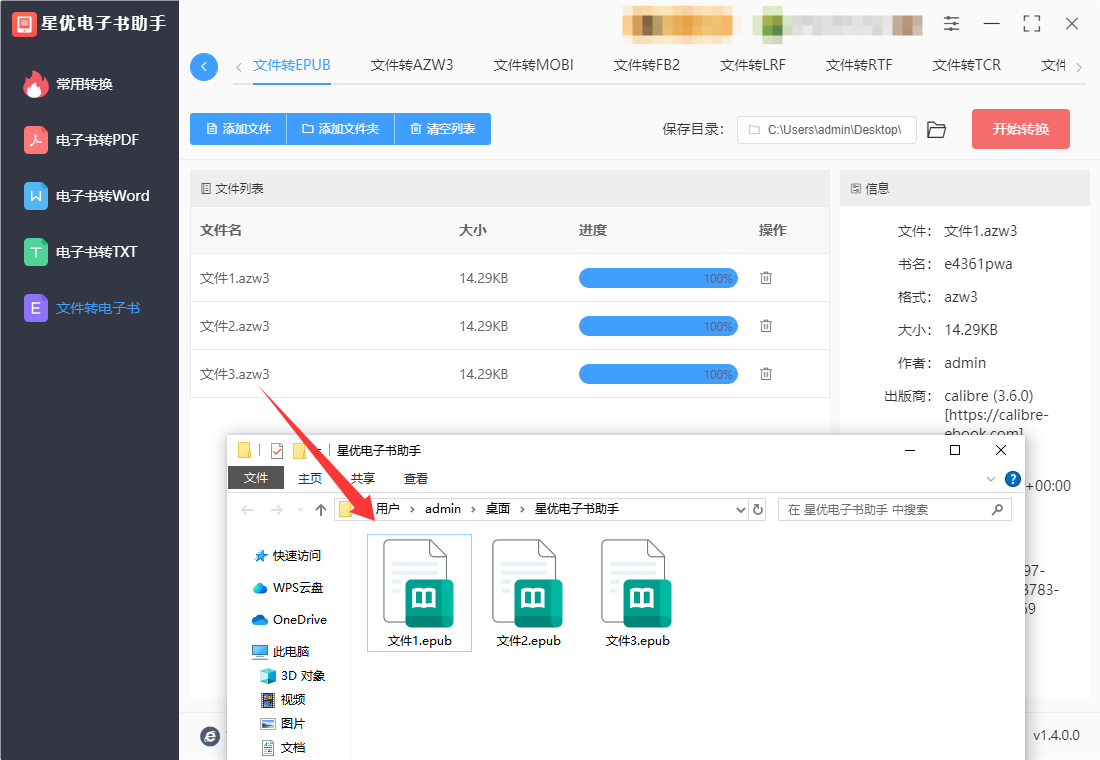Switch to the 文件转RTF tab
Viewport: 1100px width, 760px height.
pyautogui.click(x=859, y=65)
